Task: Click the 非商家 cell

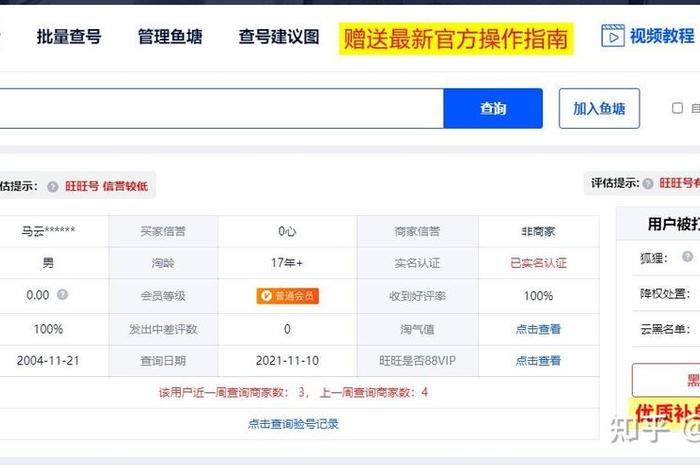Action: [x=538, y=231]
